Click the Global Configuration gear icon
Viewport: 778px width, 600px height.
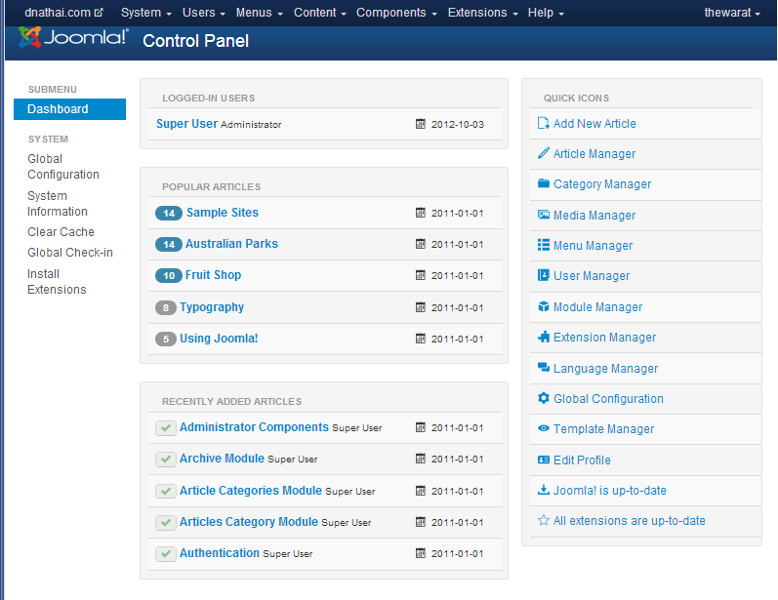tap(543, 398)
